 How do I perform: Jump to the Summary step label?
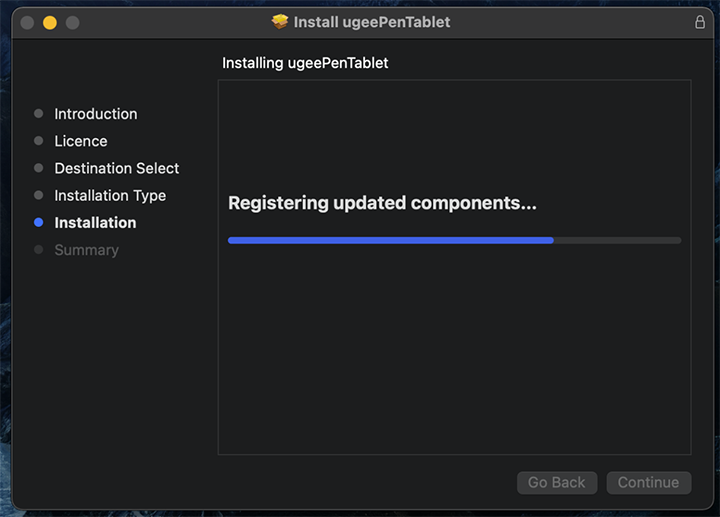(x=86, y=250)
